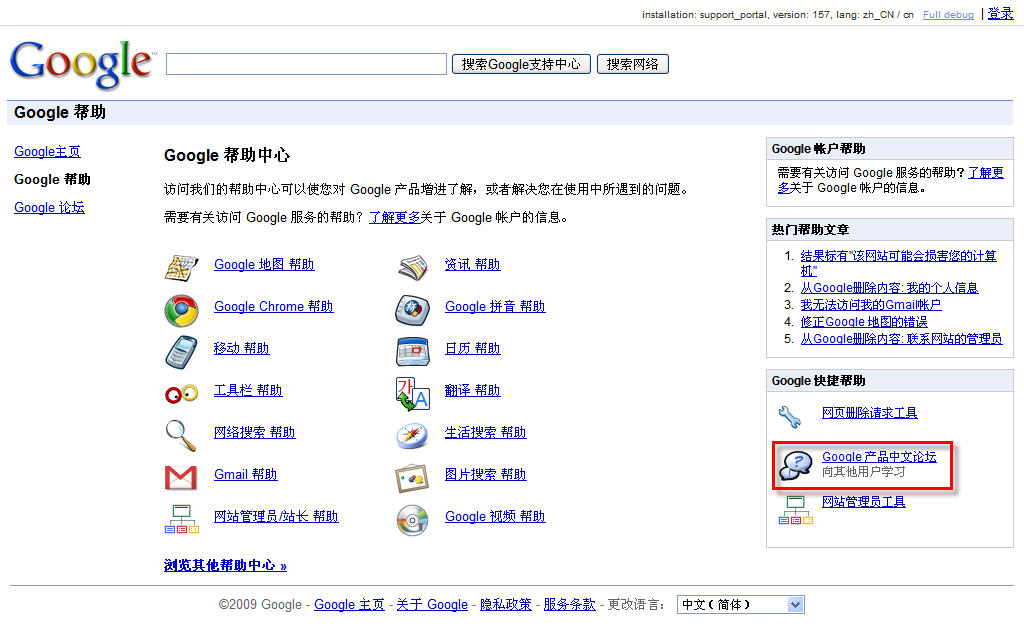Click the news newspaper icon
This screenshot has height=641, width=1024.
413,268
